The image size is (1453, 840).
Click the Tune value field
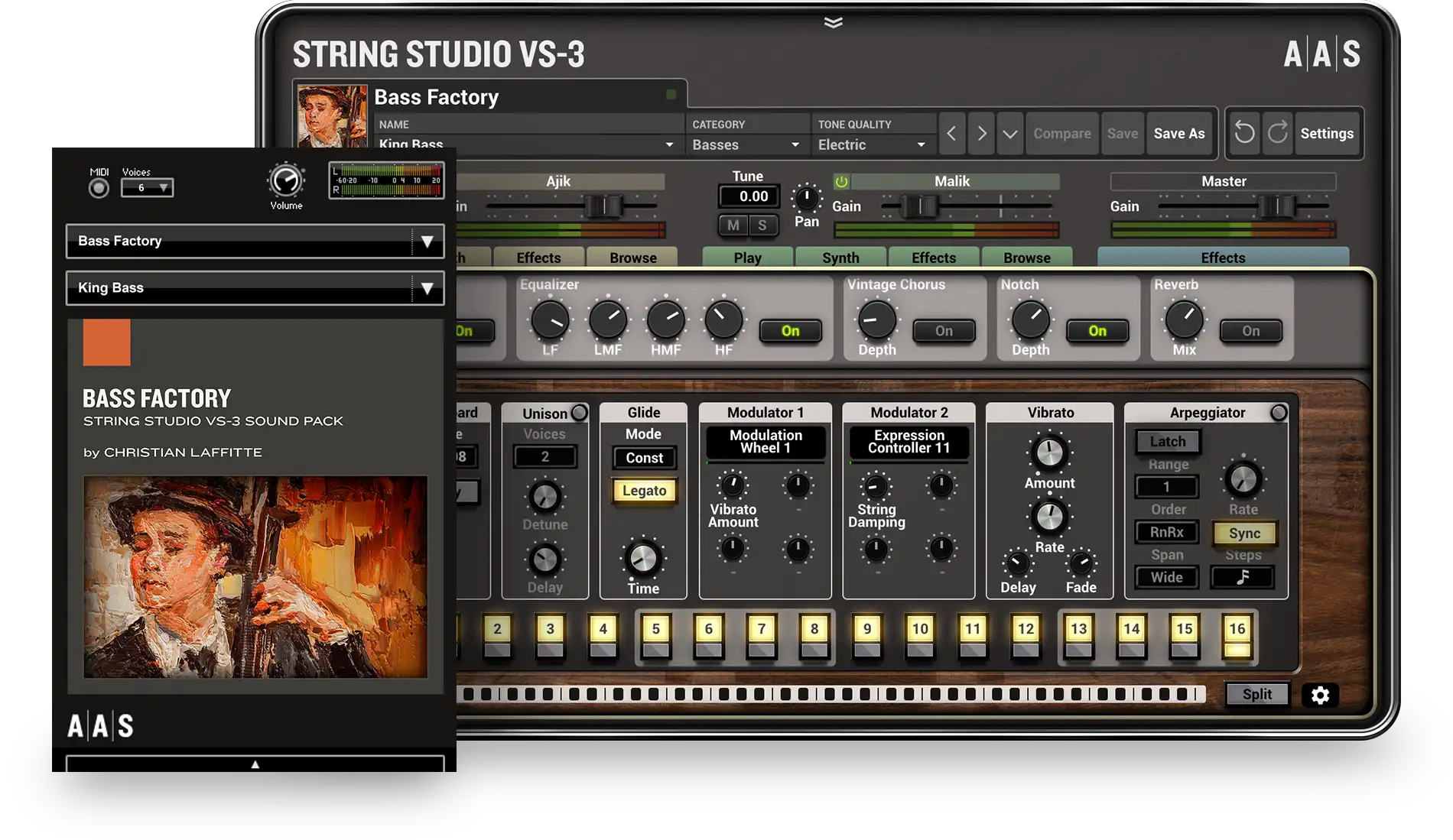[753, 196]
